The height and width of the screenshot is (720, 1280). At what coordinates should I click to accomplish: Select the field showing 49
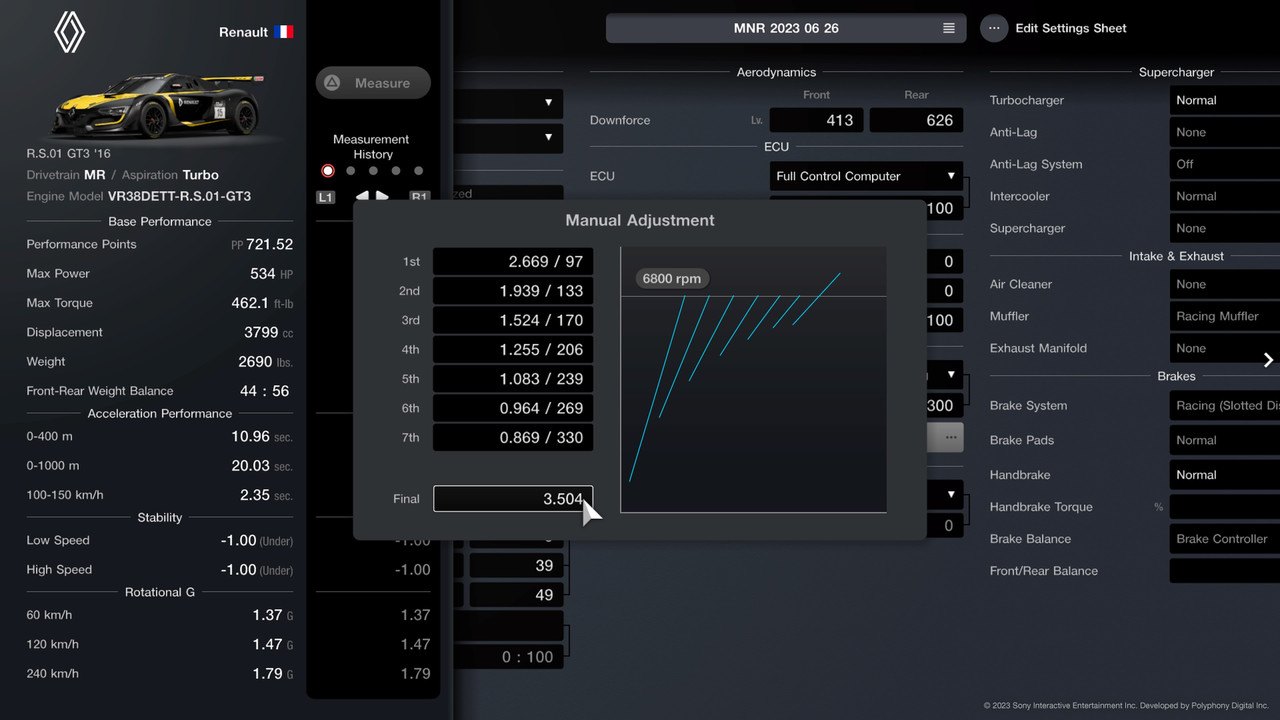click(516, 595)
